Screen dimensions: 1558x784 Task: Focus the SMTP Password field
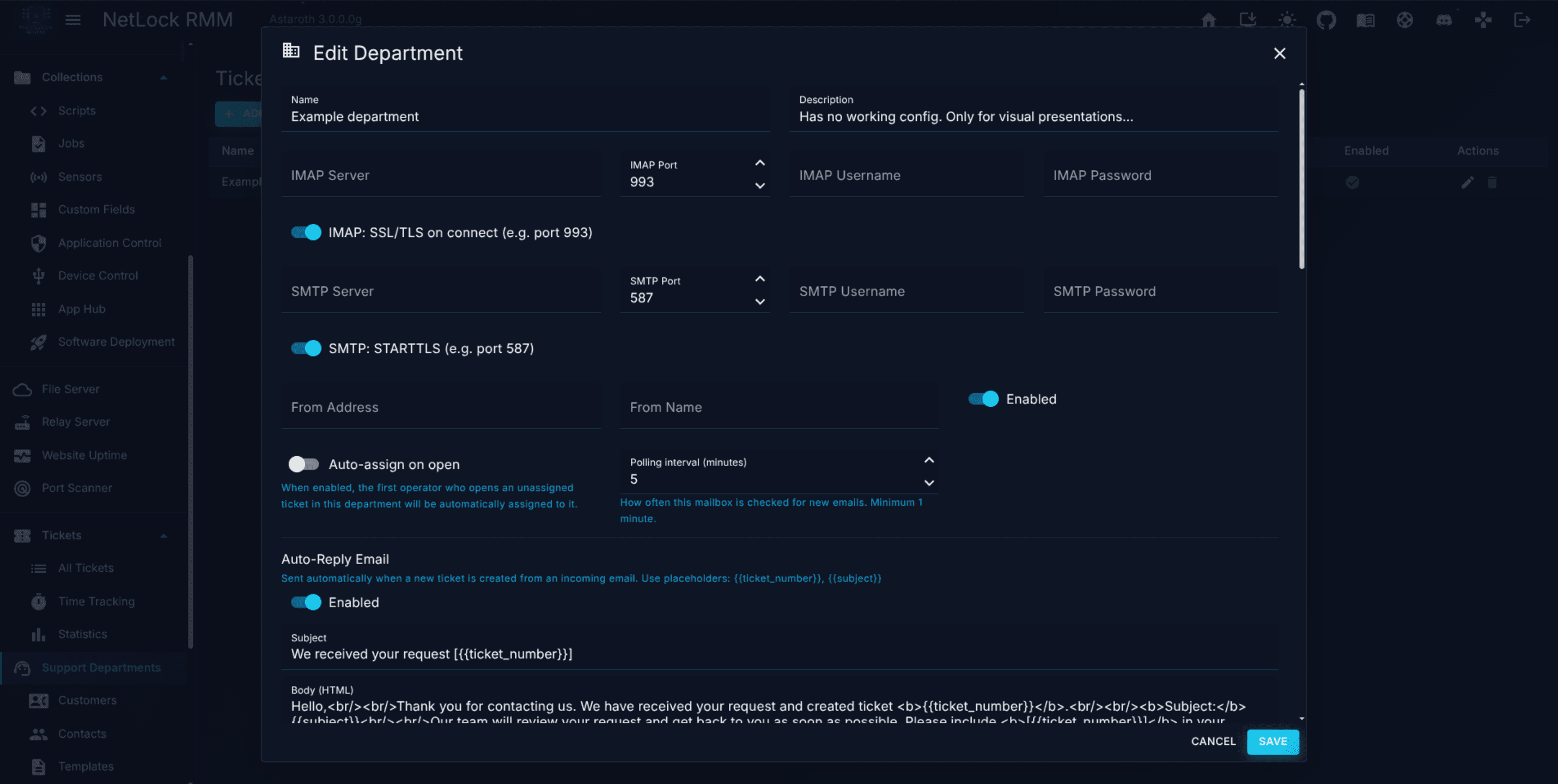pos(1161,291)
